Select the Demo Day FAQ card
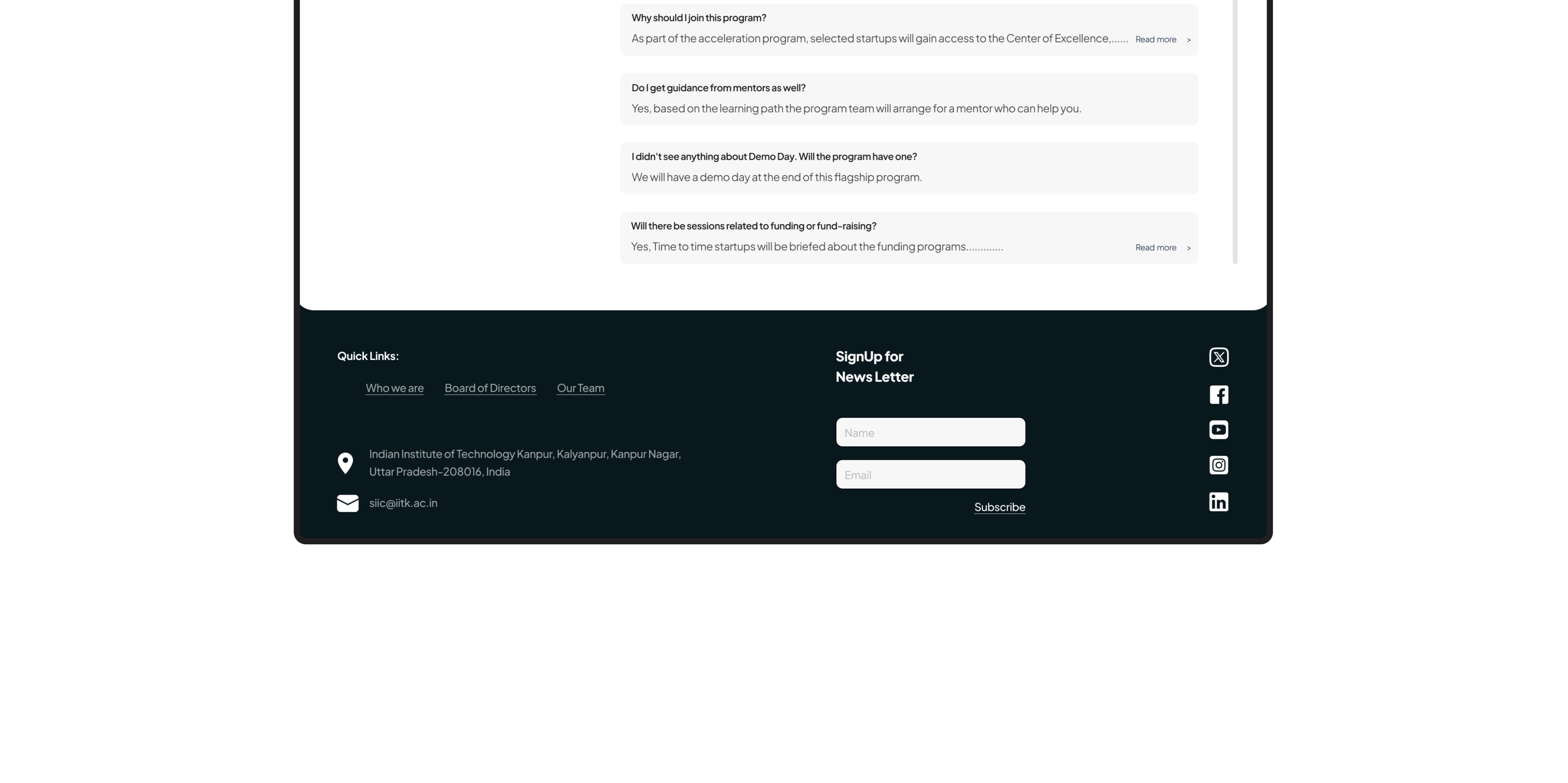The width and height of the screenshot is (1568, 783). click(909, 169)
